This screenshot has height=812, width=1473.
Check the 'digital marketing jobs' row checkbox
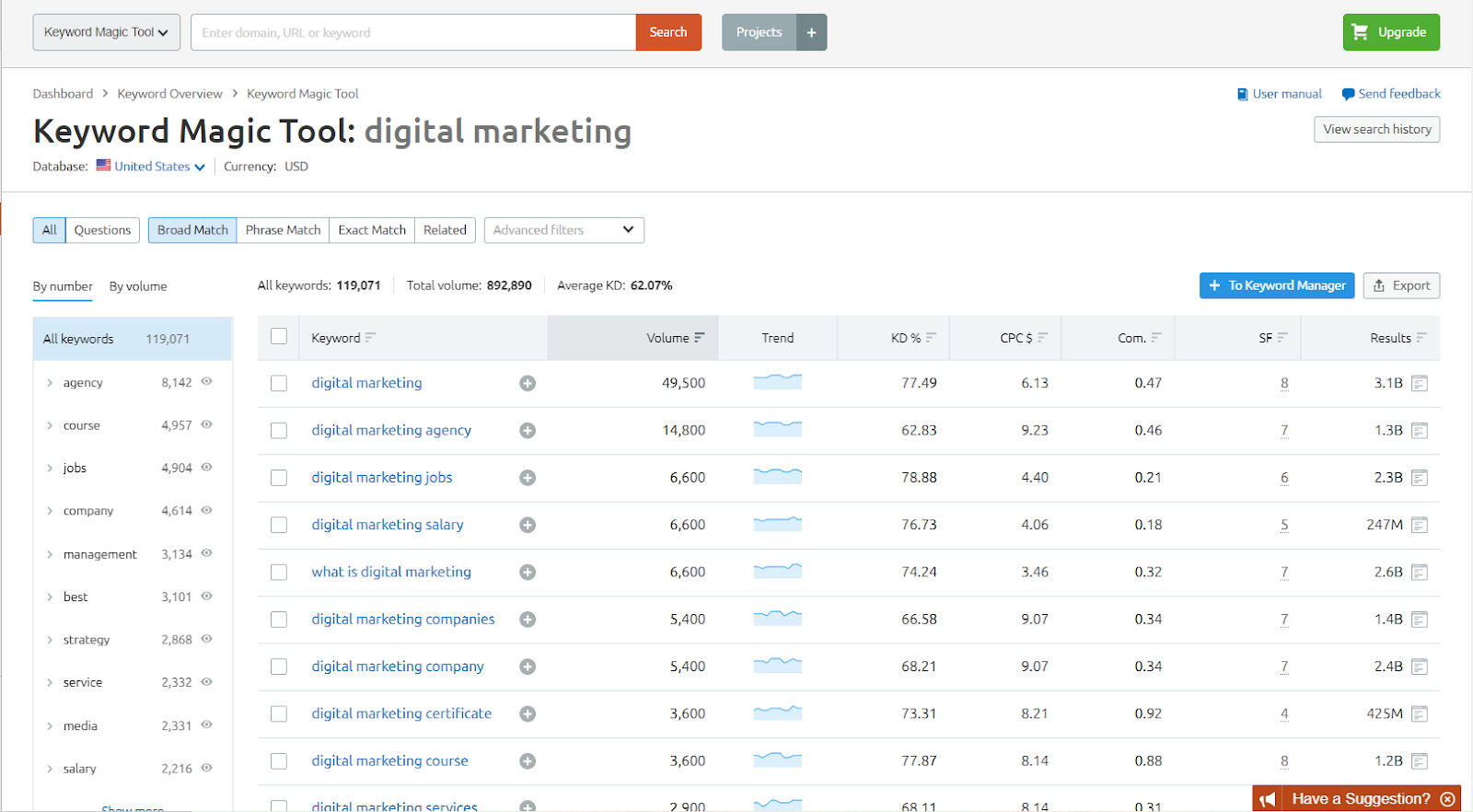(x=279, y=478)
